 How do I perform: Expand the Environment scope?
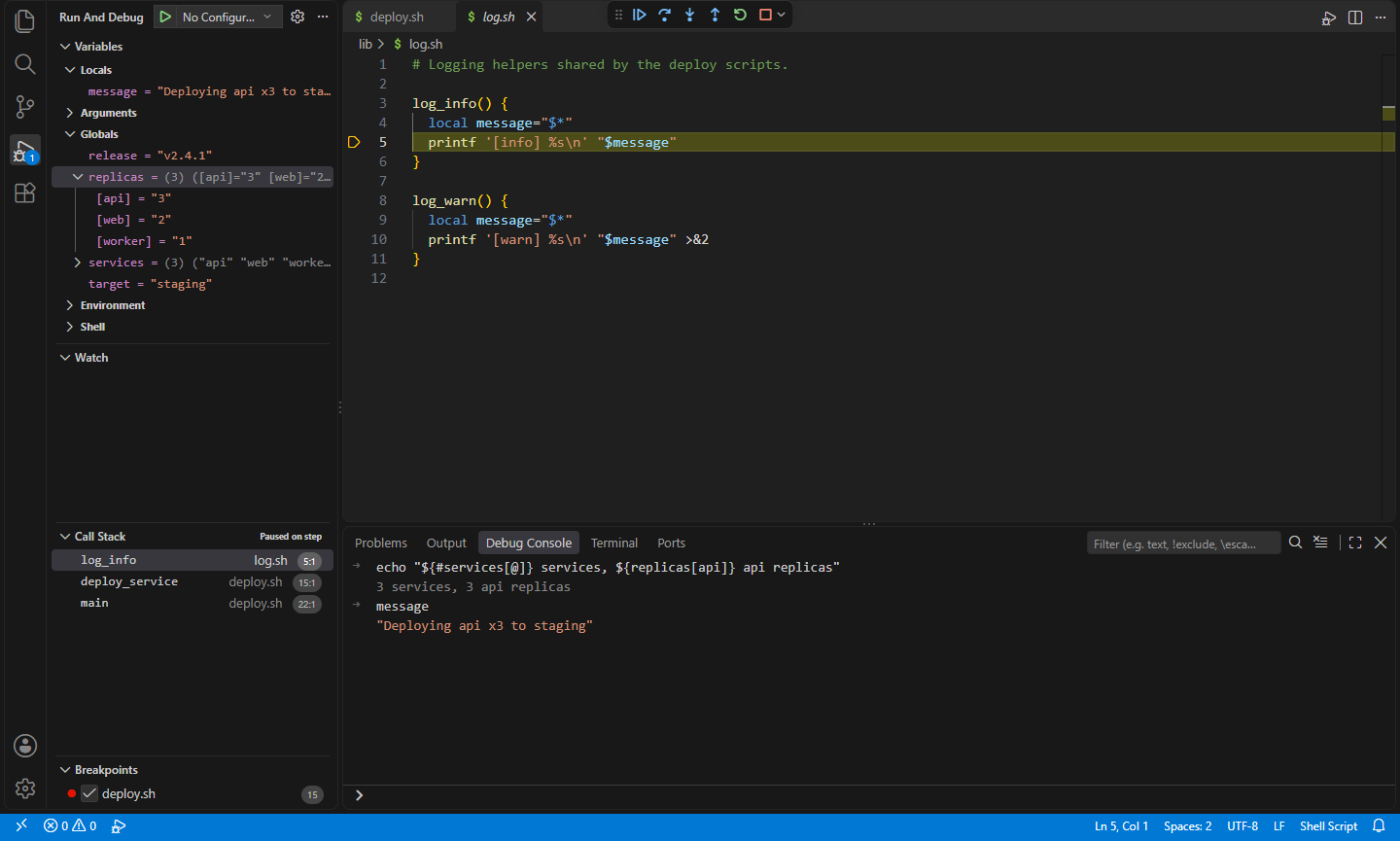tap(70, 305)
